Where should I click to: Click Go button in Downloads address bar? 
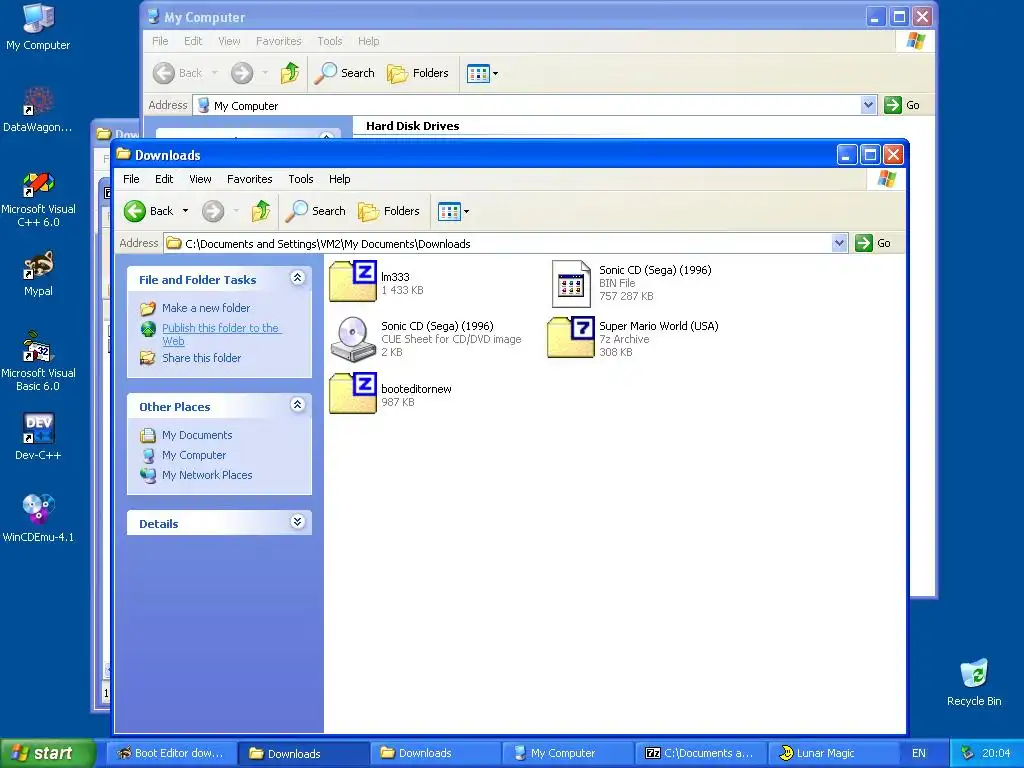873,244
